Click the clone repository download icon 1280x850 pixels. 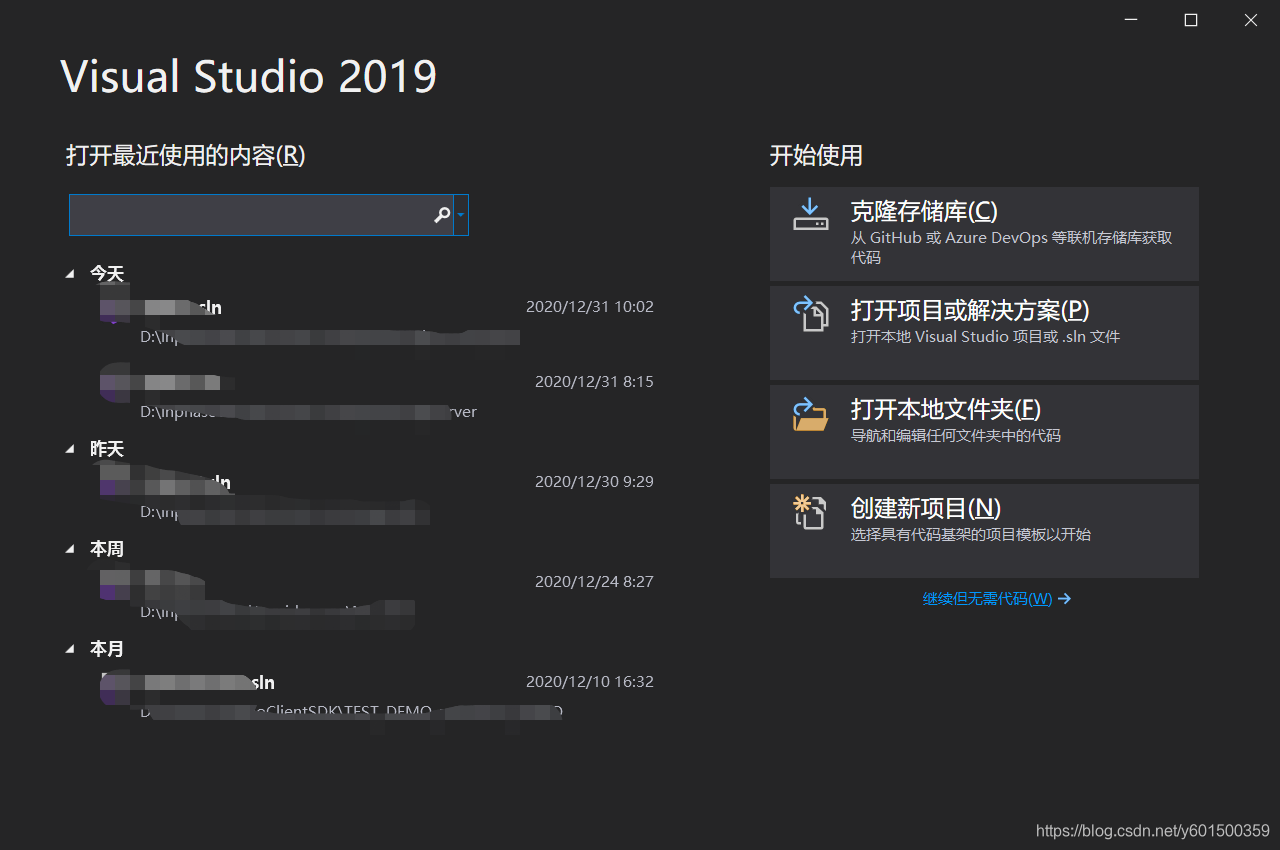pos(810,214)
